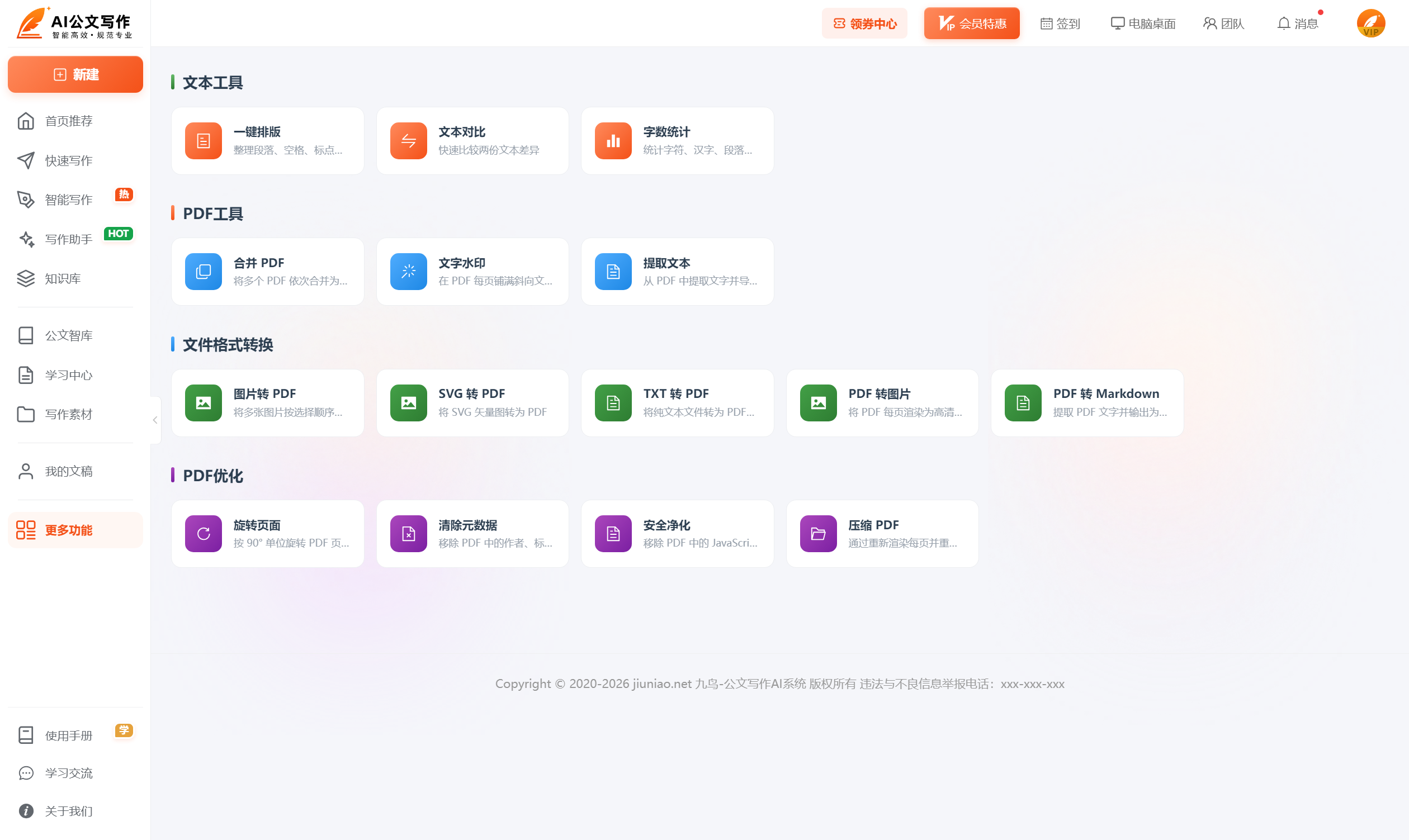Open the 文字水印 watermark icon
The height and width of the screenshot is (840, 1409).
pos(408,272)
